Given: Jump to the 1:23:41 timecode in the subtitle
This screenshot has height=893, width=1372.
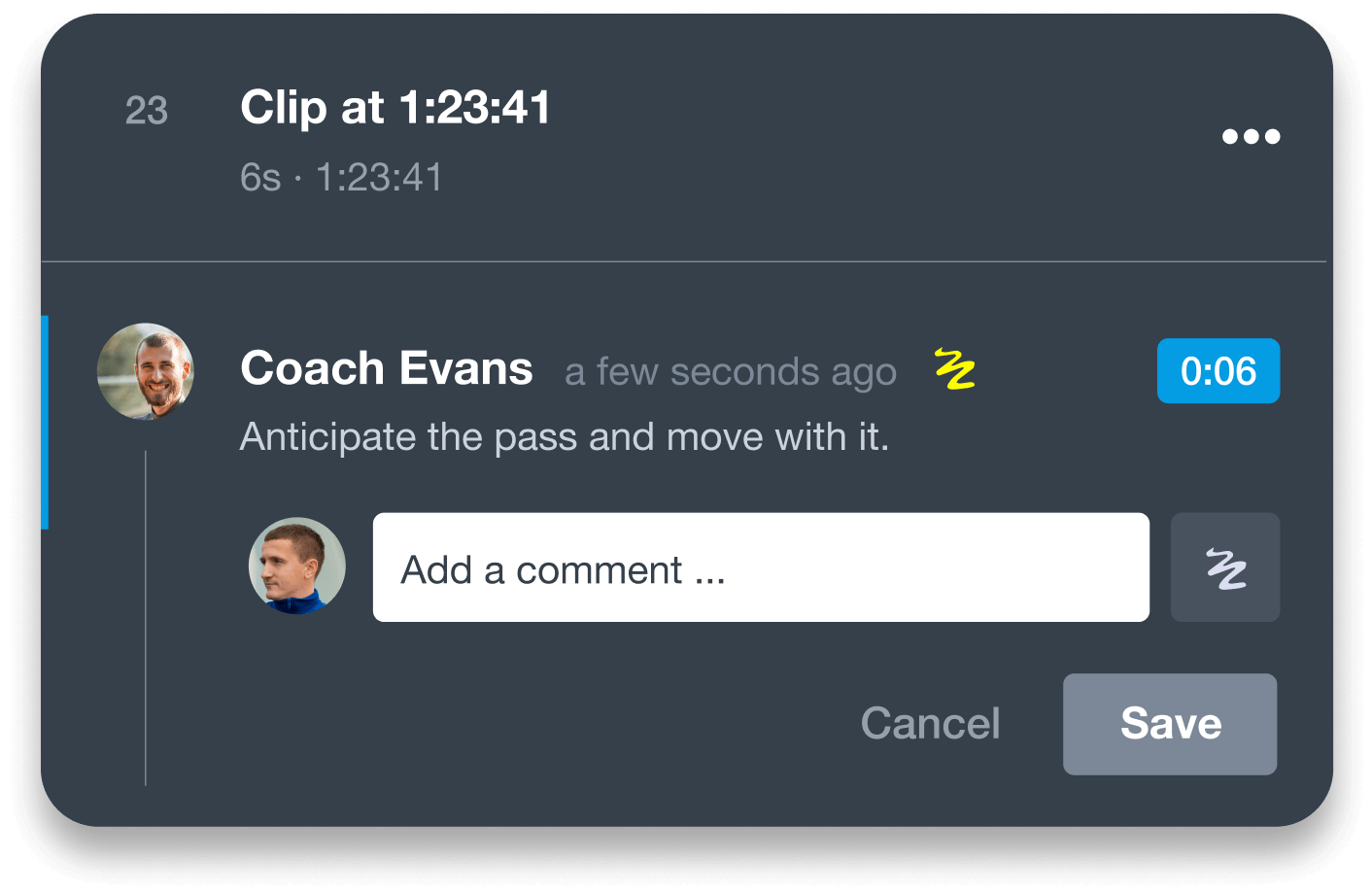Looking at the screenshot, I should 377,177.
